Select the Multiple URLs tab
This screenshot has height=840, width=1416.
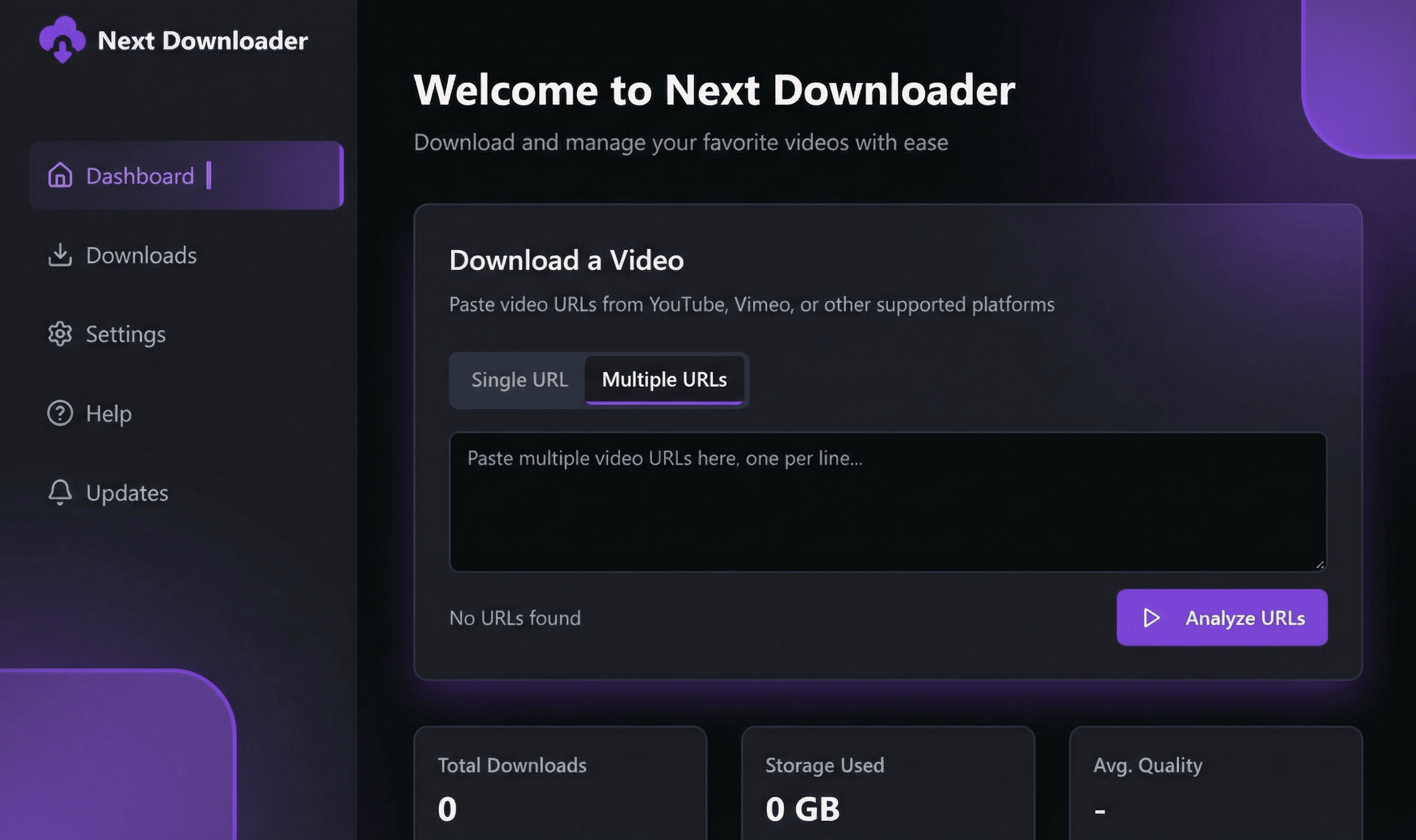coord(665,379)
